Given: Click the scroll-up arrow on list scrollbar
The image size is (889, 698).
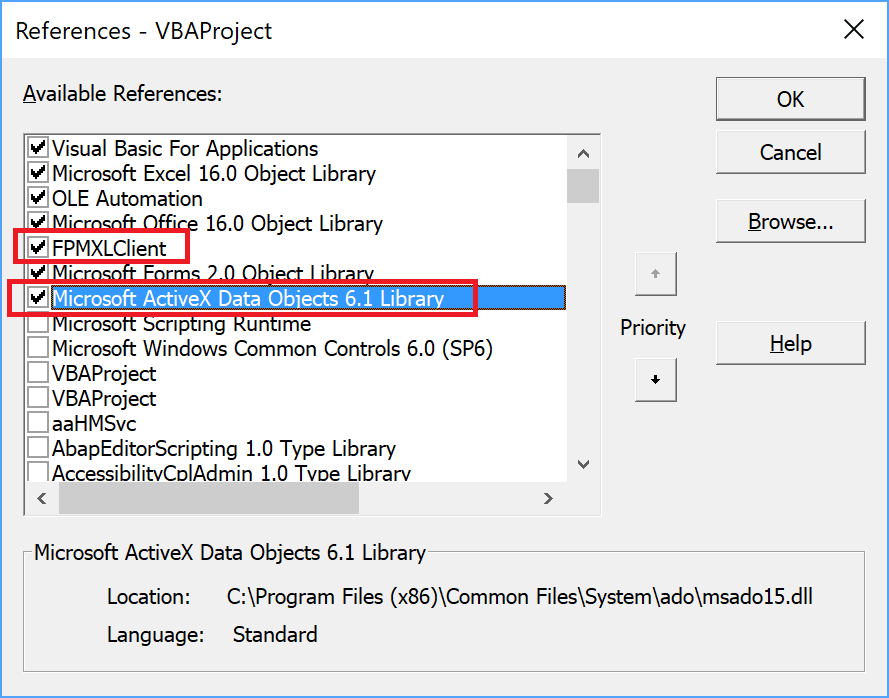Looking at the screenshot, I should coord(583,152).
